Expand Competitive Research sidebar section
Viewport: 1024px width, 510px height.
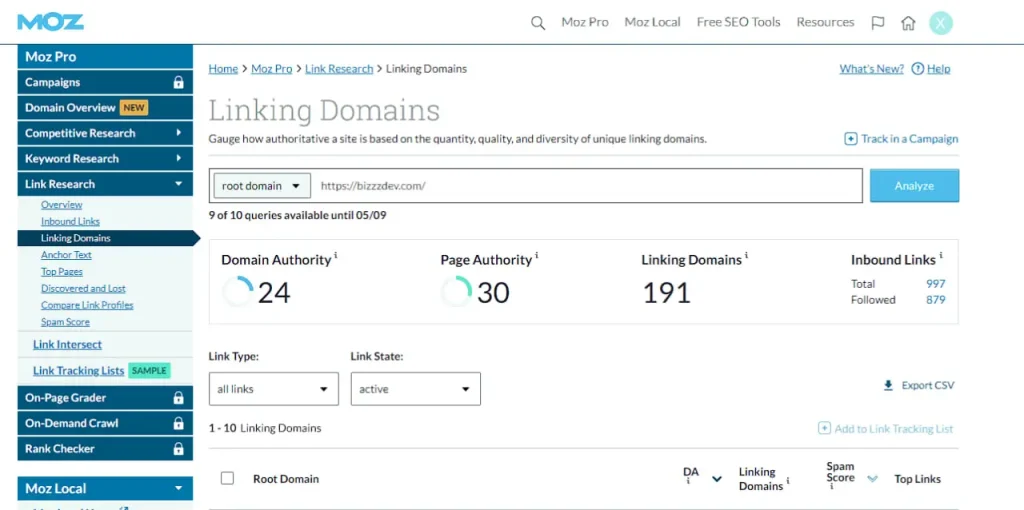[x=105, y=133]
